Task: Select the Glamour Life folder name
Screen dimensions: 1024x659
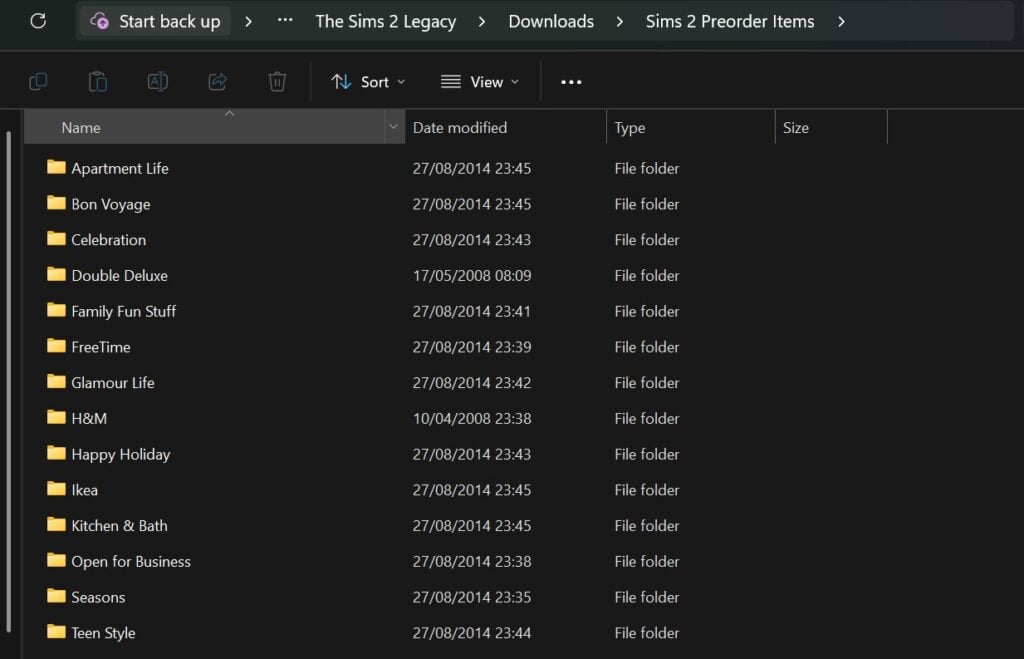Action: point(112,383)
